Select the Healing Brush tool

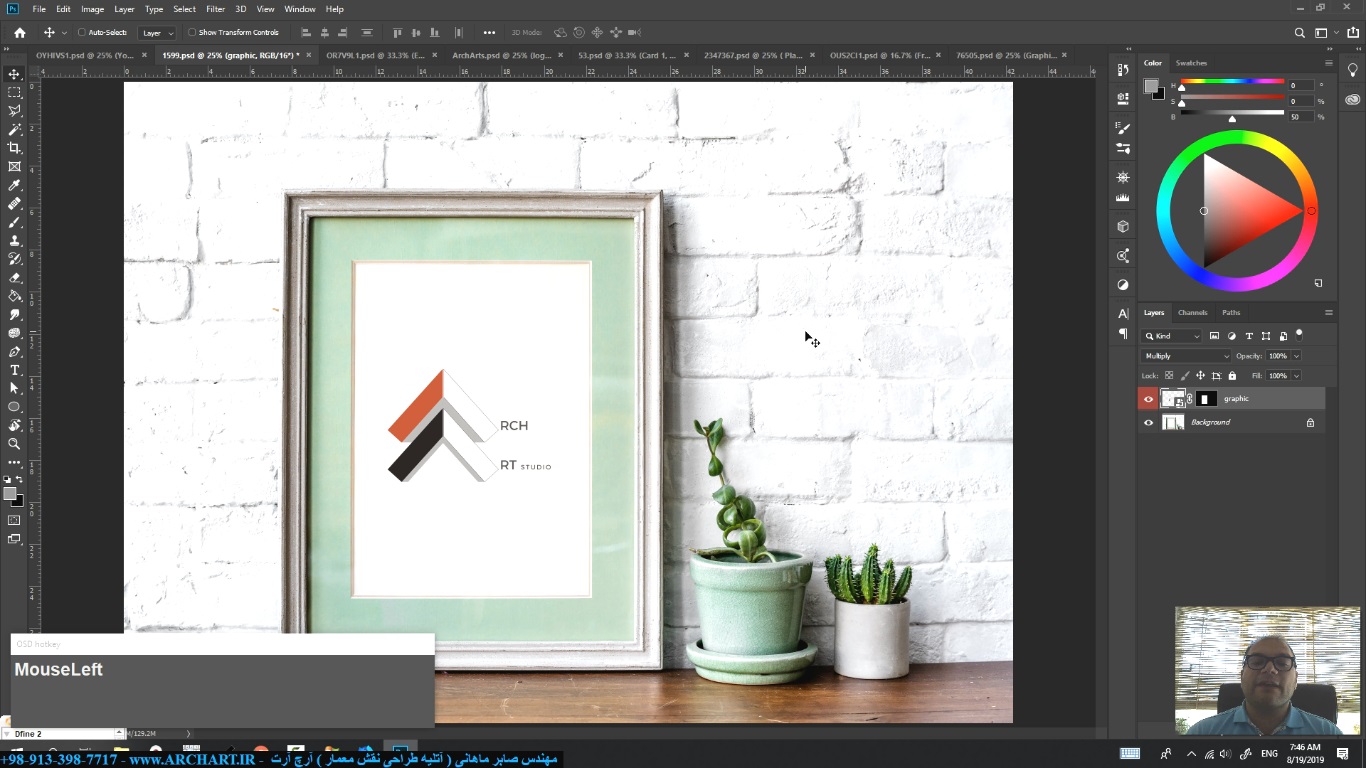coord(14,203)
